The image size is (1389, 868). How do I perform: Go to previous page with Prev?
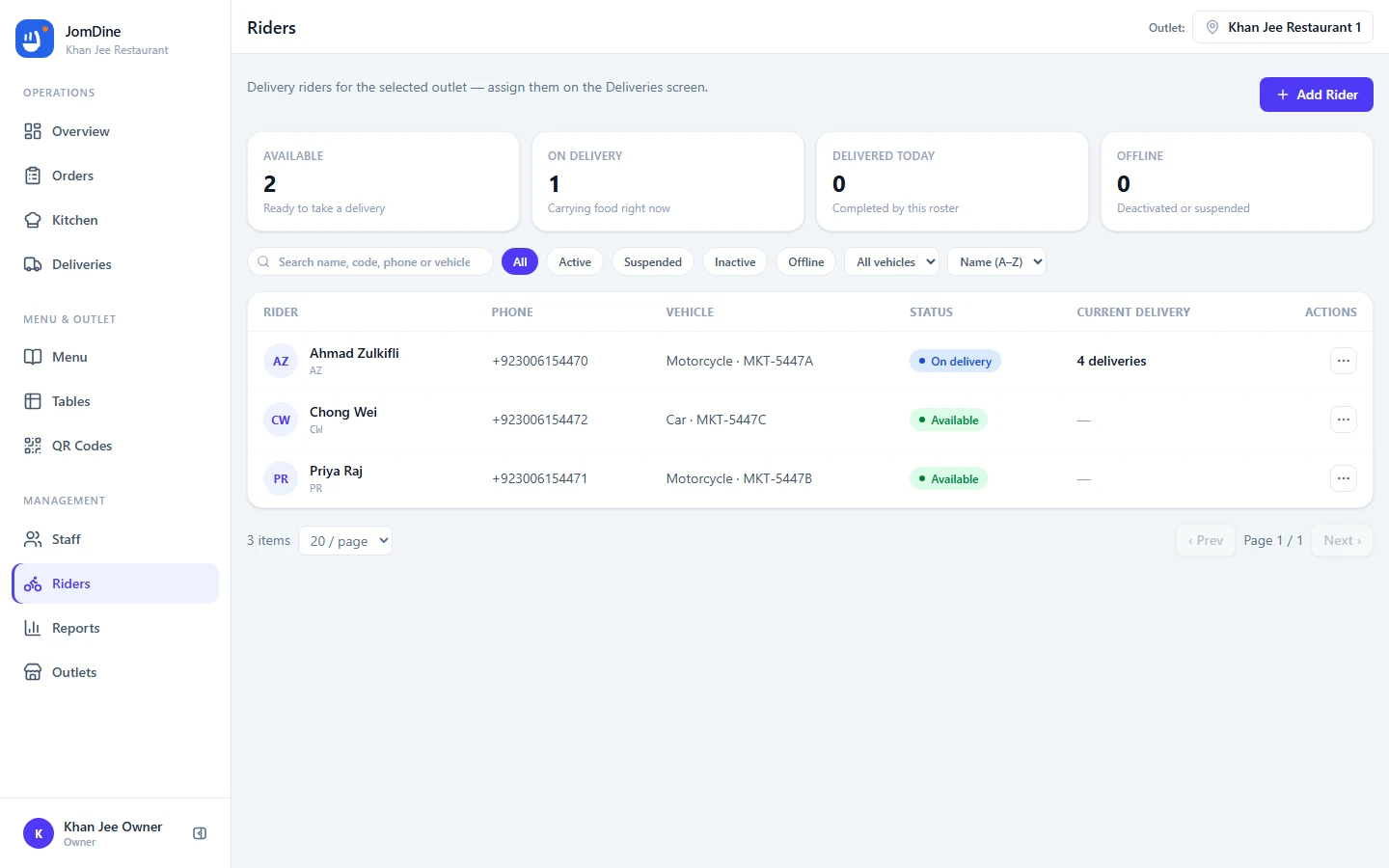coord(1206,541)
